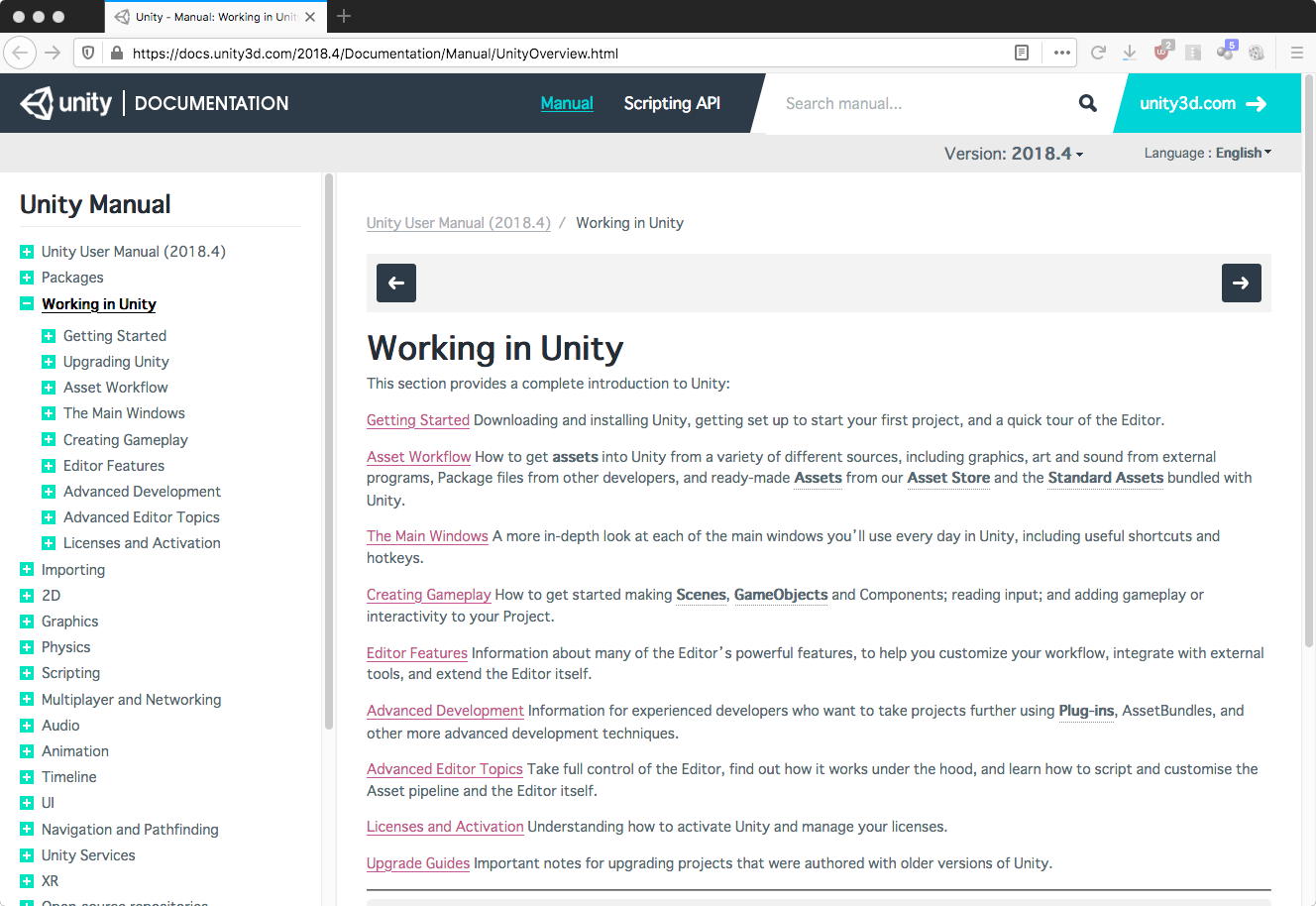Open the Firefox hamburger menu
This screenshot has height=906, width=1316.
tap(1296, 53)
